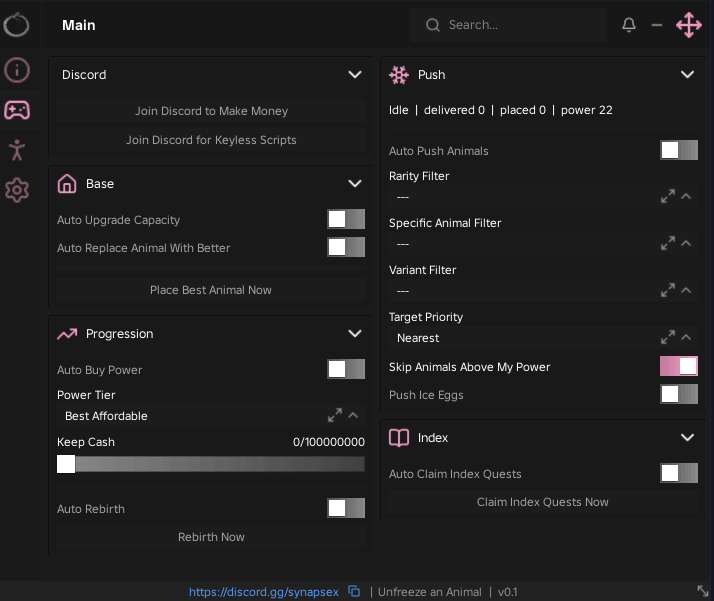Click Place Best Animal Now
This screenshot has width=714, height=601.
(x=211, y=290)
